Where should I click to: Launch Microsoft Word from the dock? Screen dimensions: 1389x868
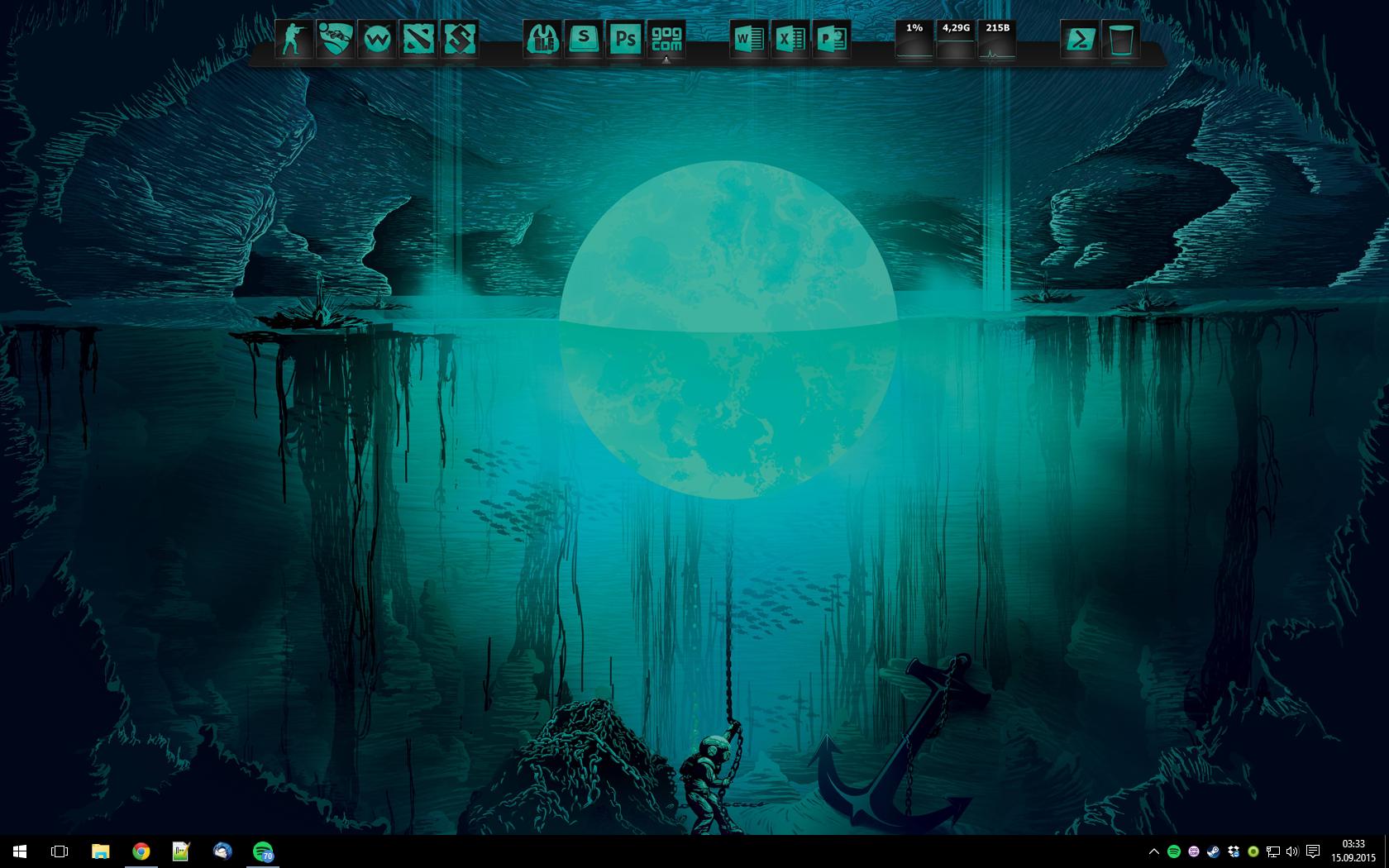[x=749, y=39]
